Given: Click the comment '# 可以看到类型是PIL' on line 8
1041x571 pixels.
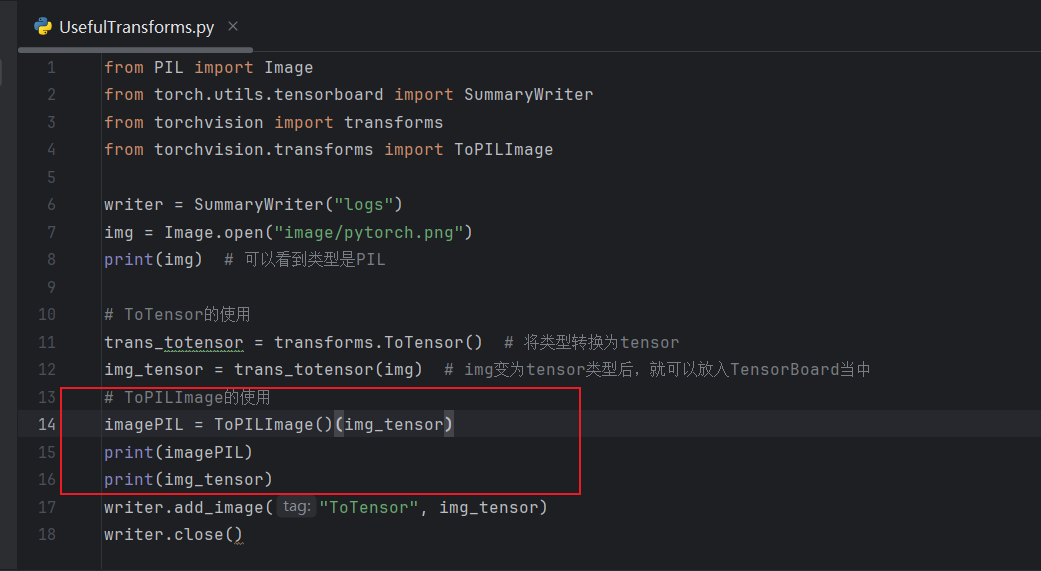Looking at the screenshot, I should (305, 260).
